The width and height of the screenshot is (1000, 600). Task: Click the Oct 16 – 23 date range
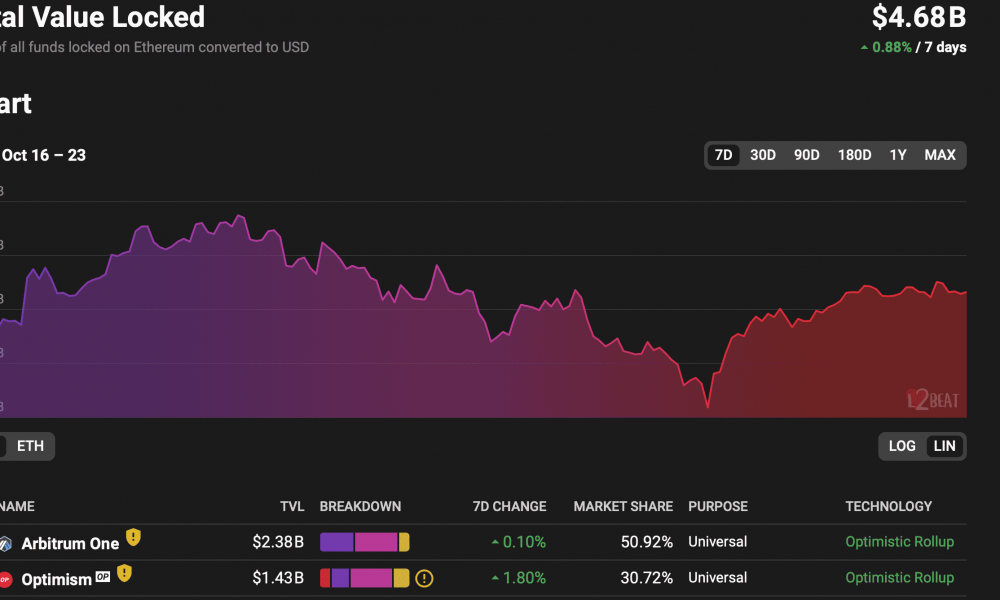click(43, 156)
